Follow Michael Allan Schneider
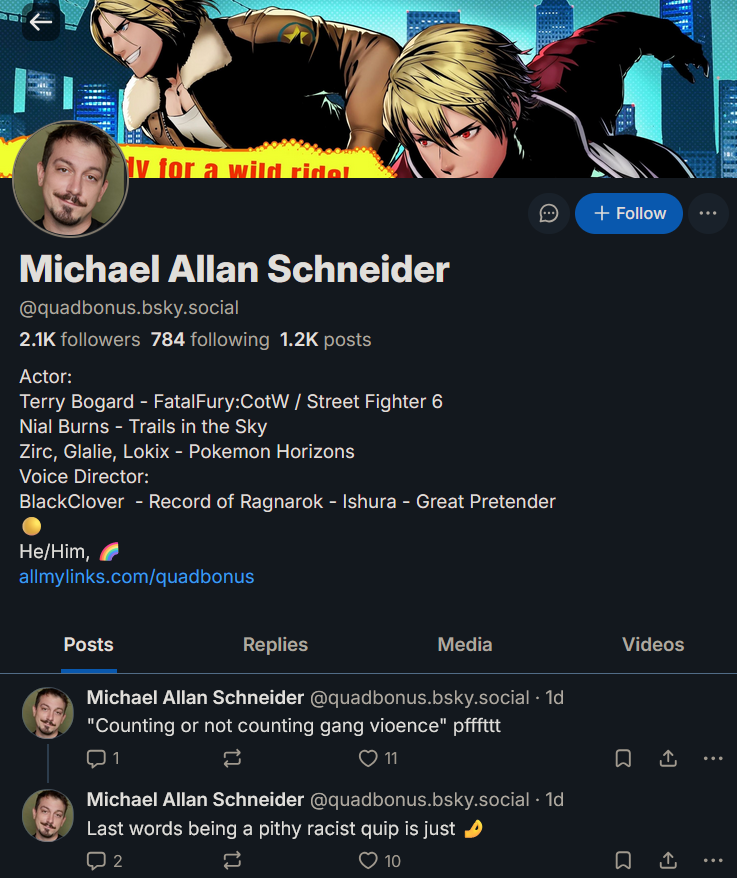 [x=629, y=213]
